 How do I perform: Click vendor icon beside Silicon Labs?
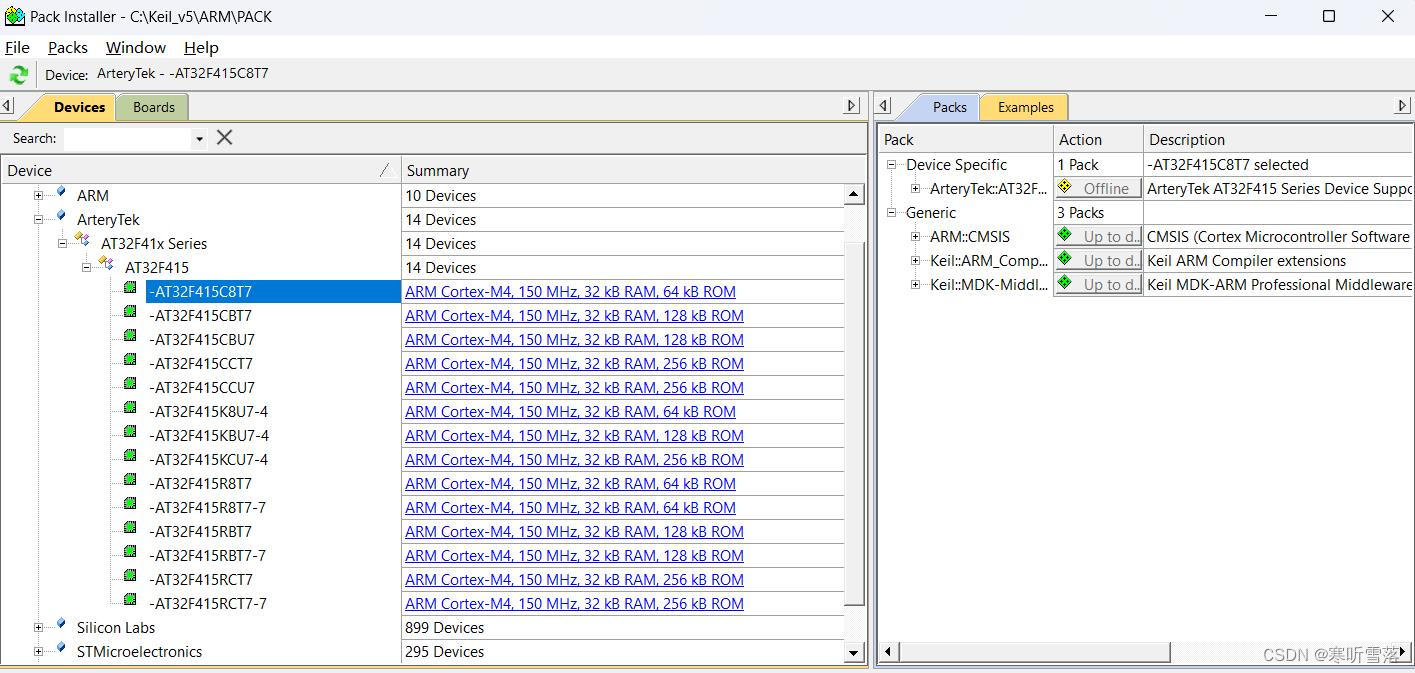60,626
